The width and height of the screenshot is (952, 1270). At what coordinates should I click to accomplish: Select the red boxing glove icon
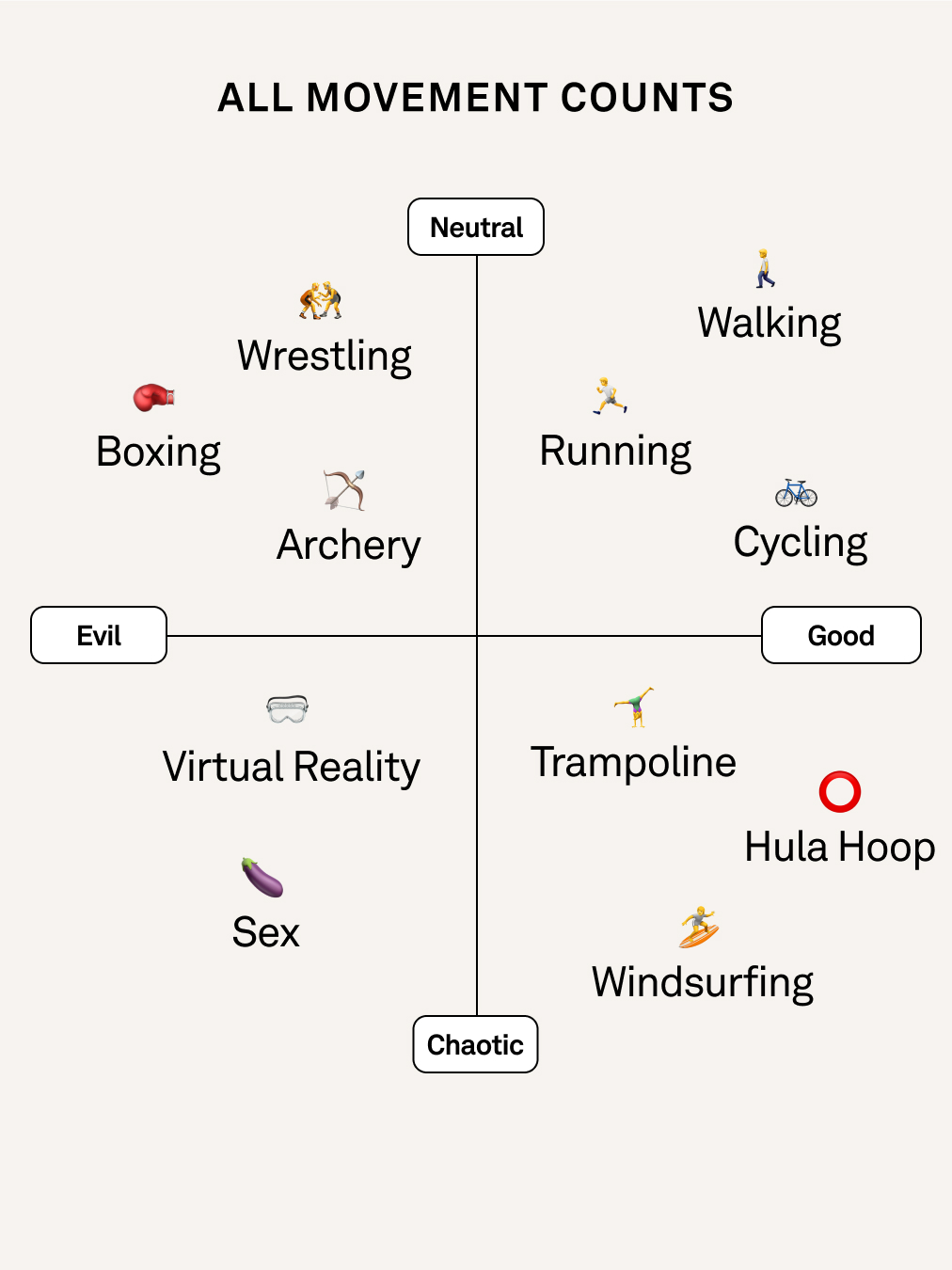[x=154, y=397]
